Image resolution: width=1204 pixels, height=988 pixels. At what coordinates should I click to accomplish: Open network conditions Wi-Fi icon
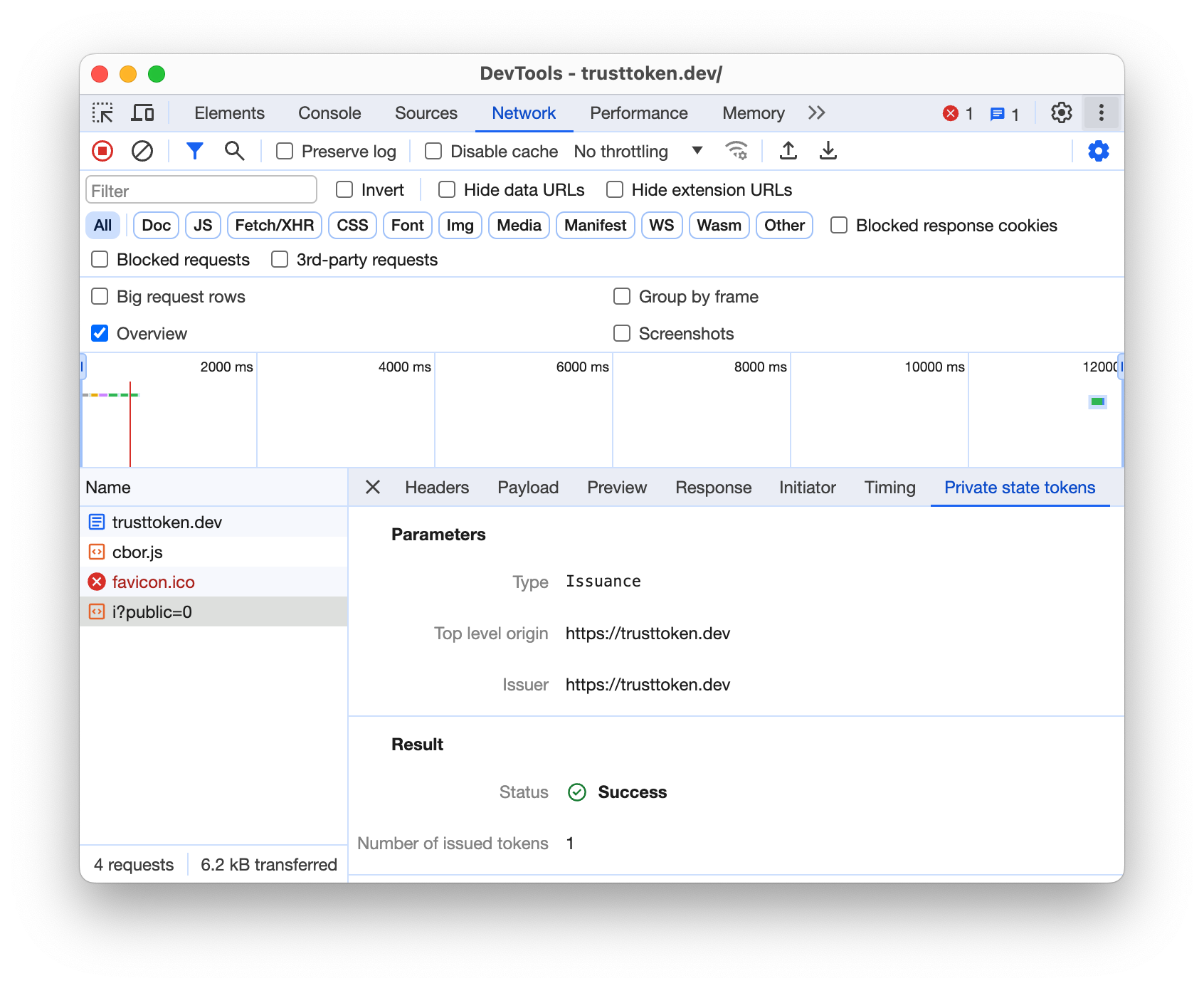pyautogui.click(x=736, y=151)
